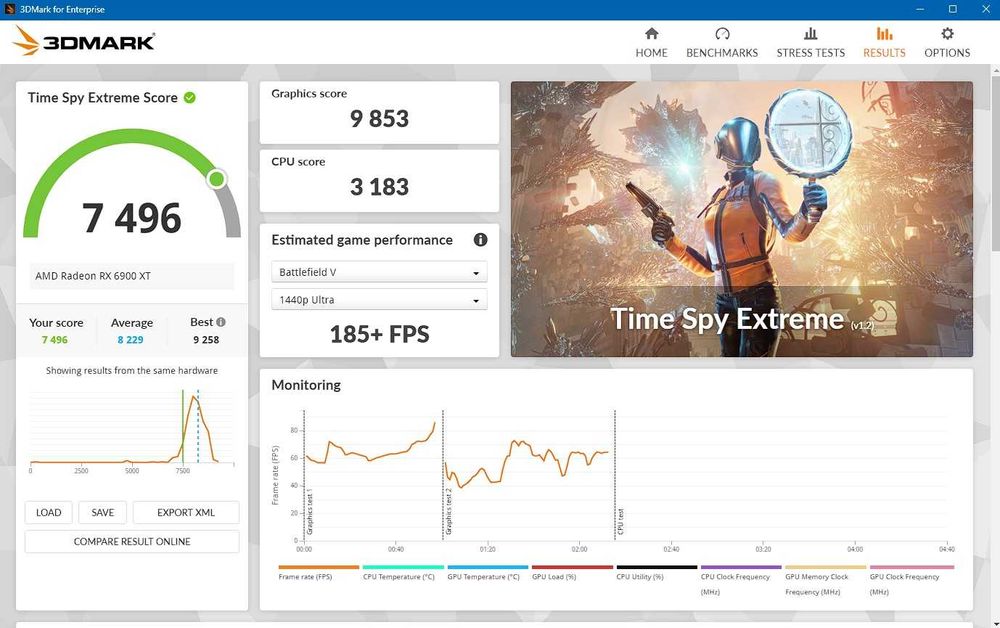
Task: Close the 3DMark window
Action: coord(985,9)
